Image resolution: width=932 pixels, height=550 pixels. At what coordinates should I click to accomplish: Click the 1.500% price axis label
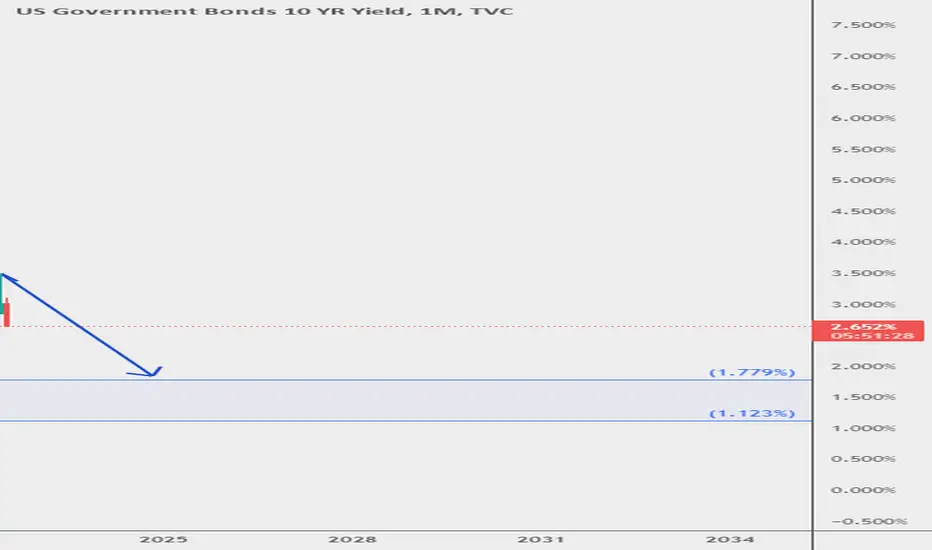[x=863, y=397]
